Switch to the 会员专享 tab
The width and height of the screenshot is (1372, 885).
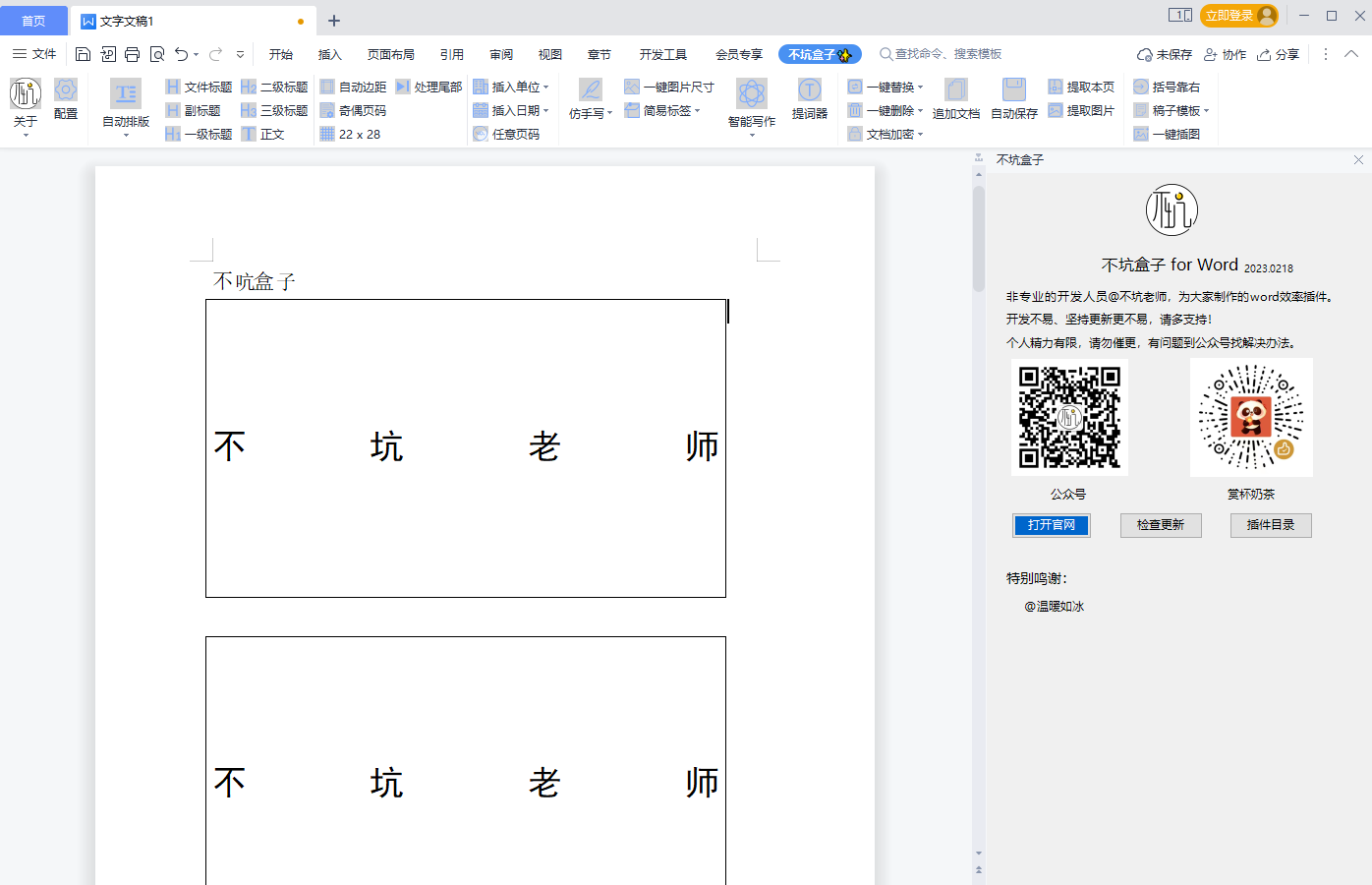(x=739, y=54)
